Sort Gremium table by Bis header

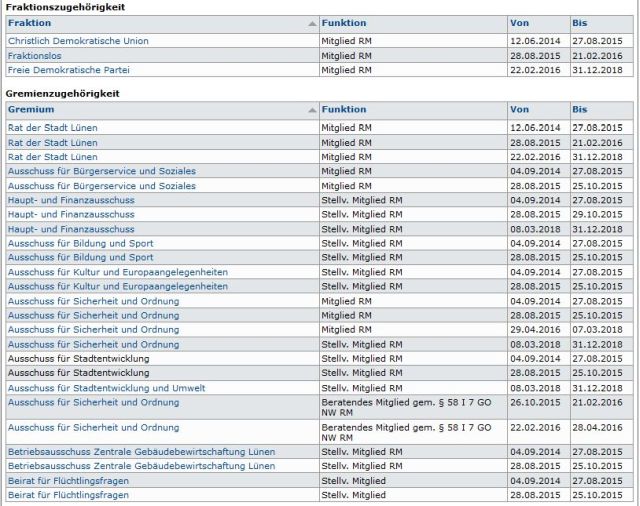(580, 109)
